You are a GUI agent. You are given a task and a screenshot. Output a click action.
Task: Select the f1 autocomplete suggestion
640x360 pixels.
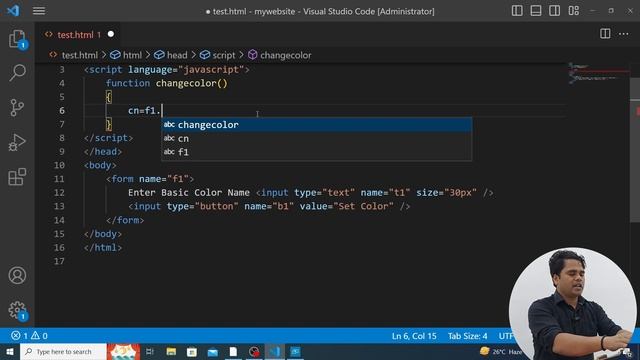[317, 152]
